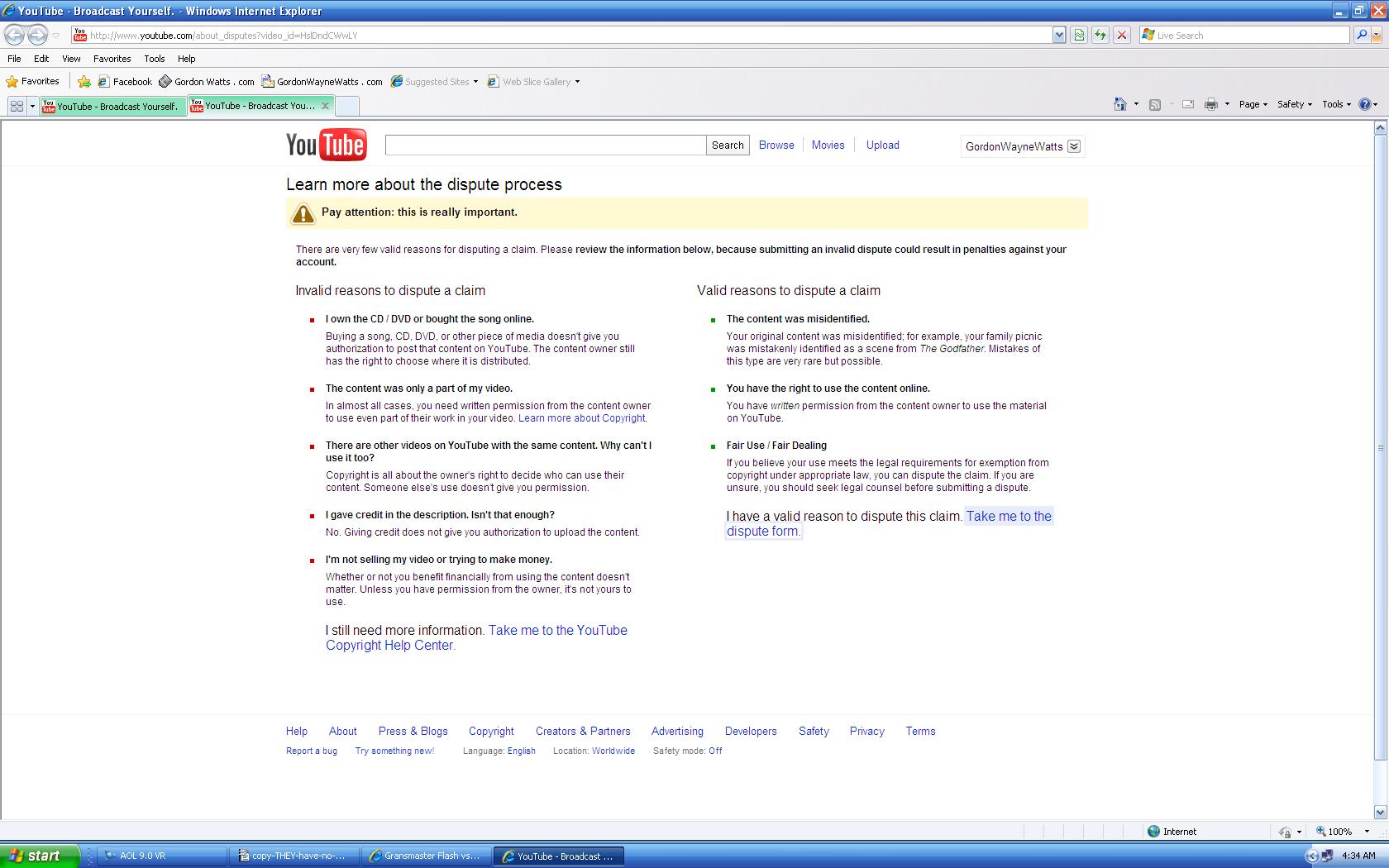Go forward with the browser Forward arrow
Viewport: 1389px width, 868px height.
37,35
